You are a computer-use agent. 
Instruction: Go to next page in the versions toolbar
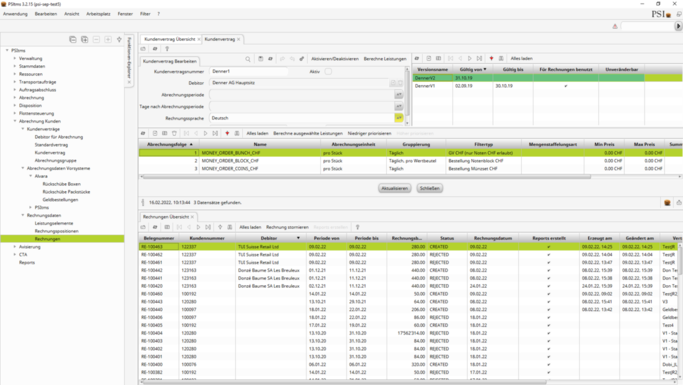click(x=470, y=58)
